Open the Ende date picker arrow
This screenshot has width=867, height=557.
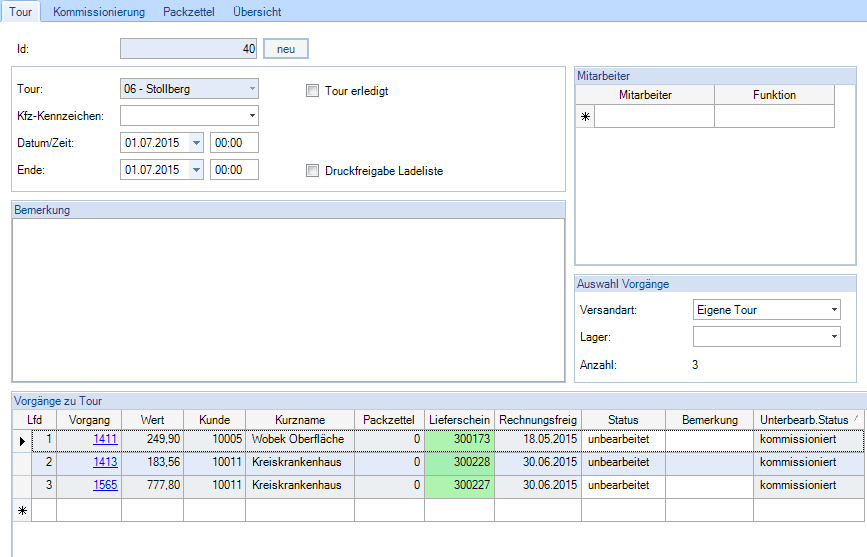click(195, 170)
